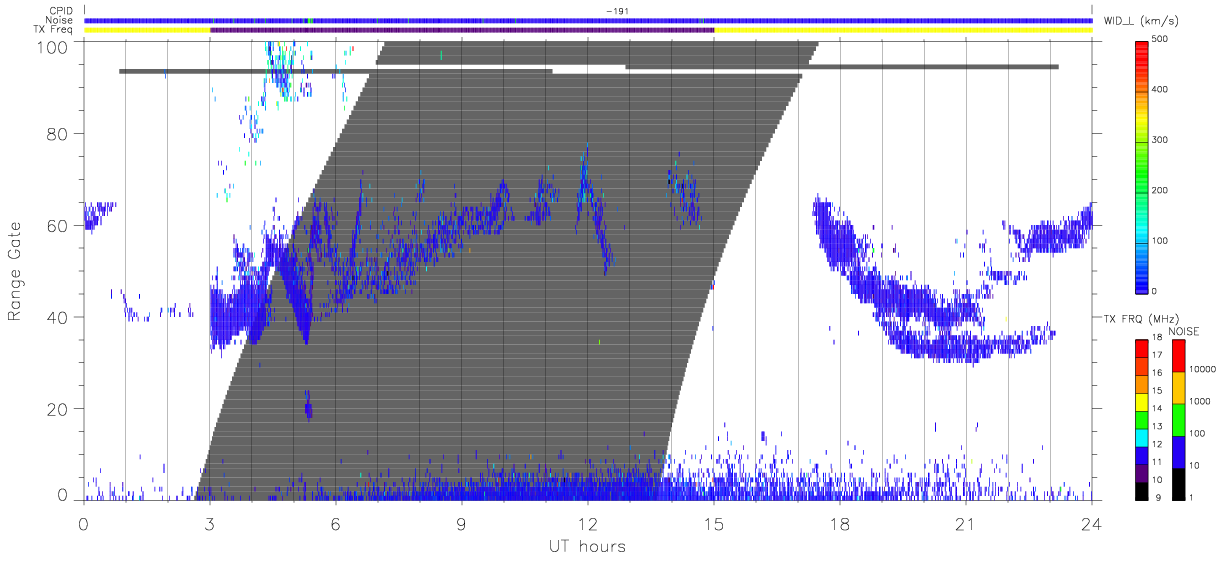Image resolution: width=1228 pixels, height=567 pixels.
Task: Click tick label 80 on Range Gate axis
Action: coord(57,133)
